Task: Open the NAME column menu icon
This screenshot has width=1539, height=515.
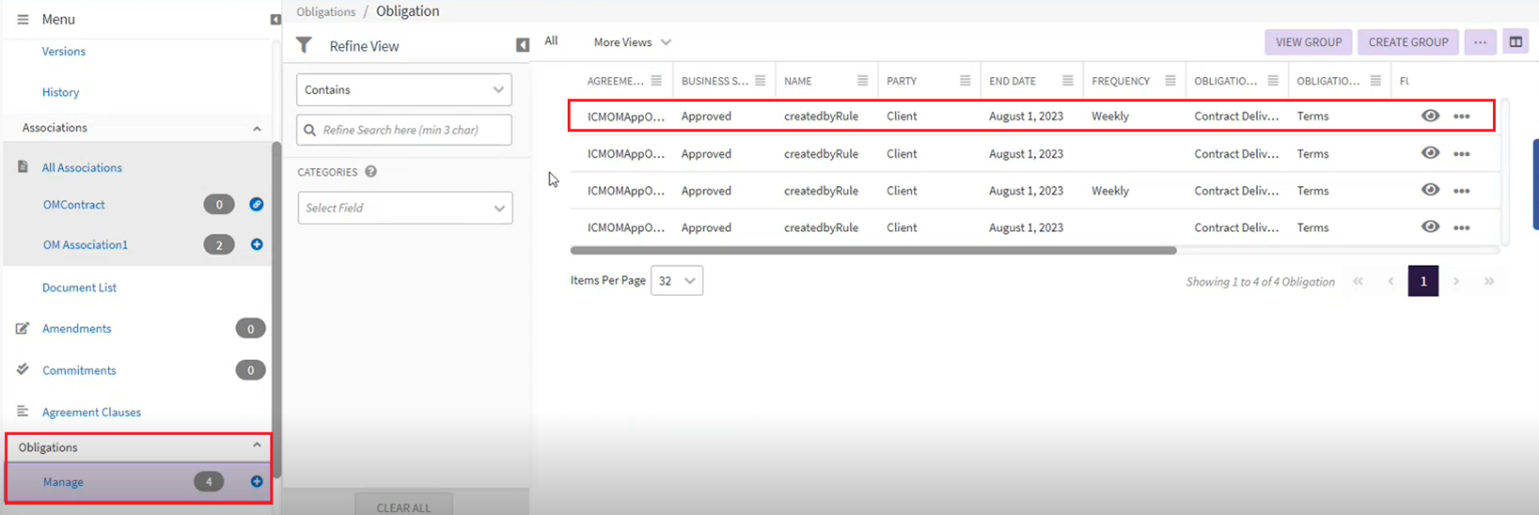Action: click(x=862, y=81)
